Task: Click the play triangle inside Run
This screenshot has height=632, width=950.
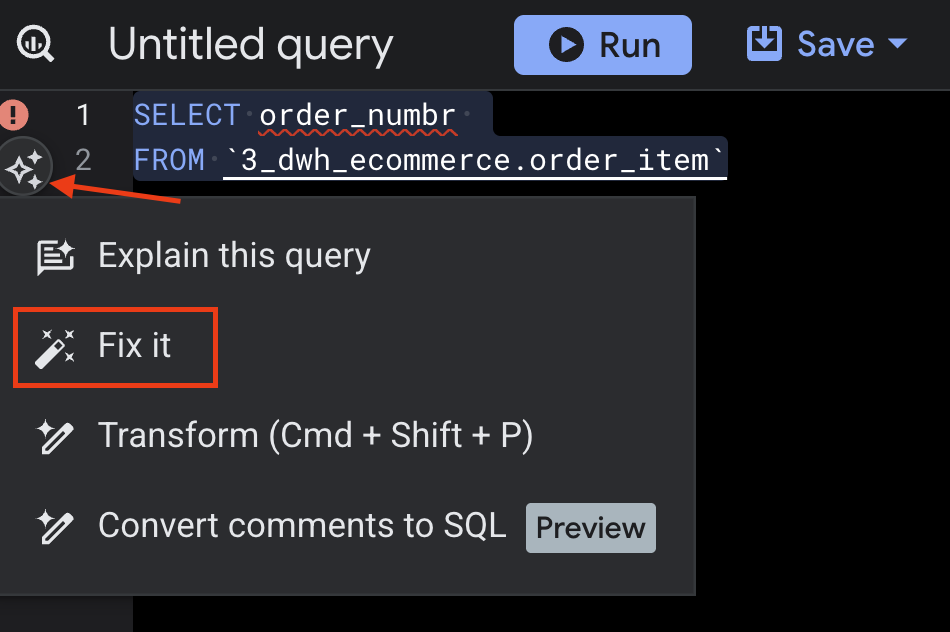Action: coord(566,45)
